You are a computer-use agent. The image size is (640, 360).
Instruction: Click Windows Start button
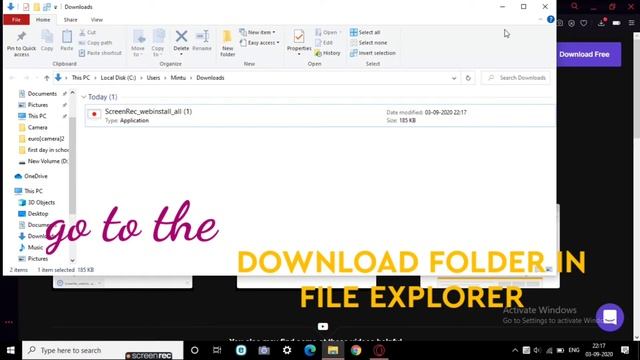pyautogui.click(x=11, y=350)
